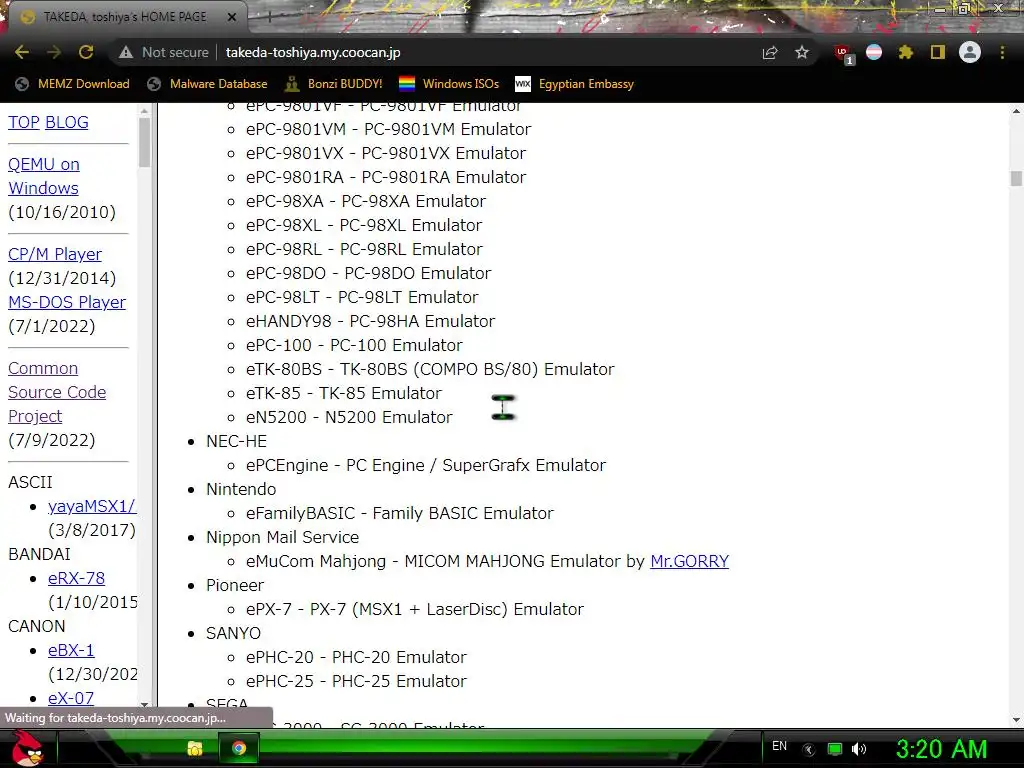The height and width of the screenshot is (768, 1024).
Task: Reload the page with the refresh icon
Action: (86, 52)
